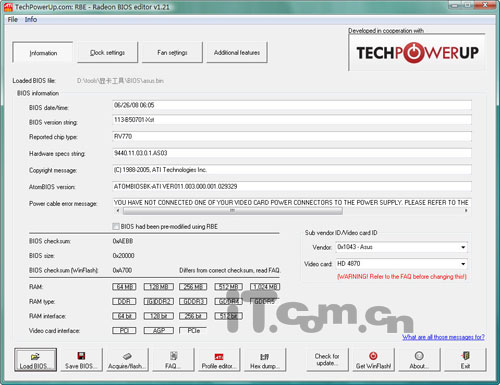
Task: Expand the Vendor dropdown arrow
Action: 463,247
